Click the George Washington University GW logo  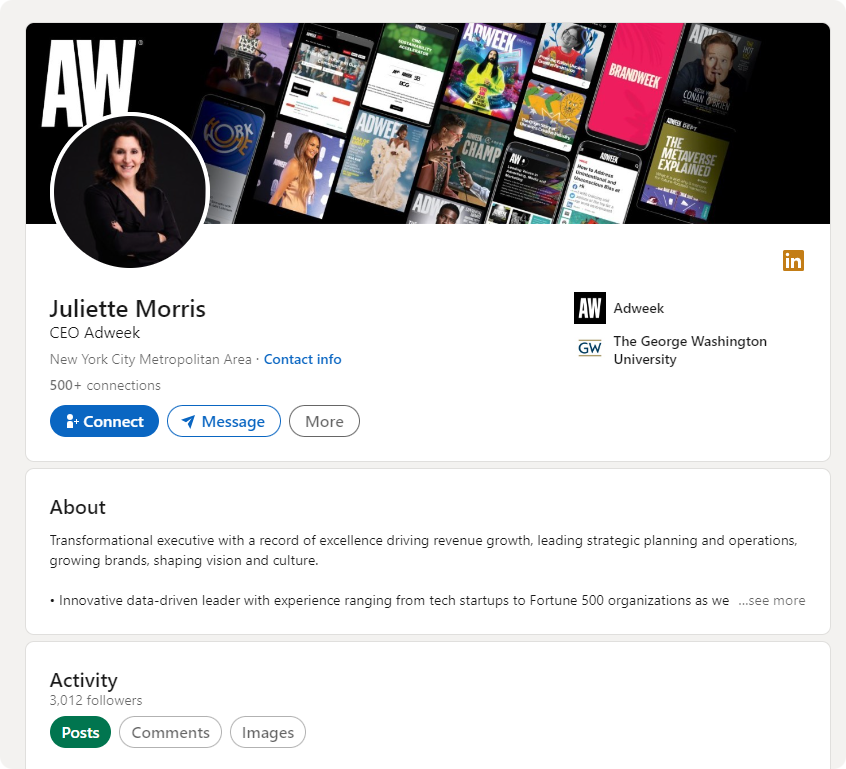589,348
